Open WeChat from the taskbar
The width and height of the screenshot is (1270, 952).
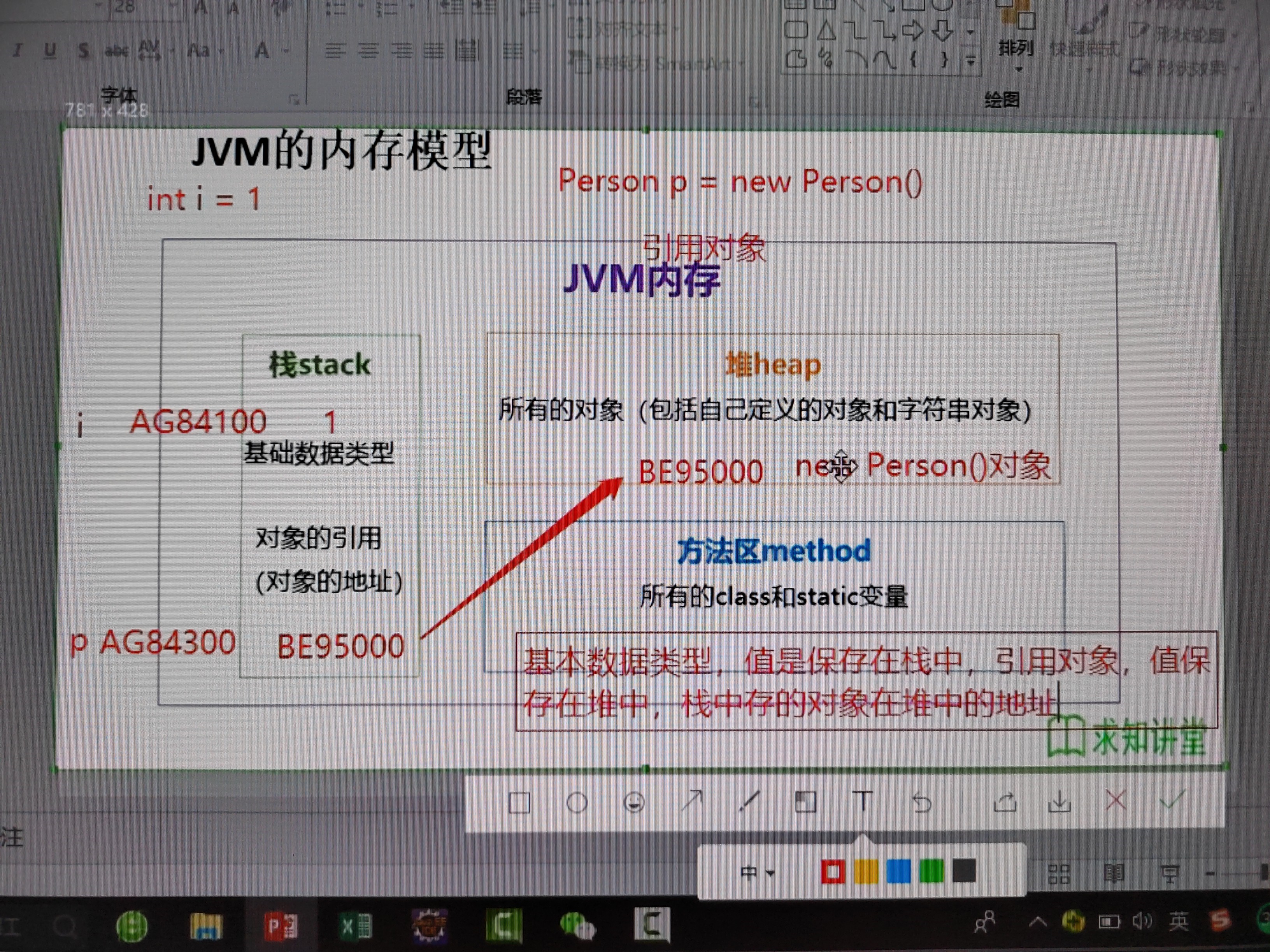click(x=577, y=925)
